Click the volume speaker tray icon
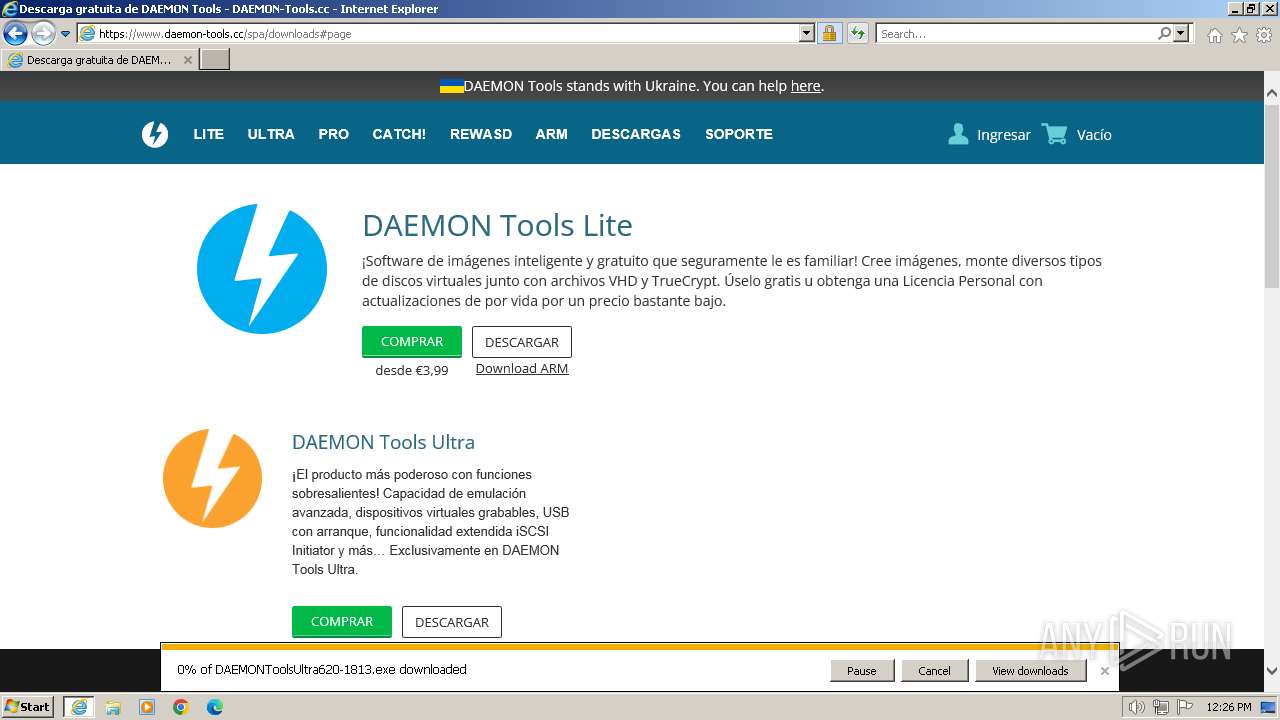This screenshot has height=720, width=1280. (1137, 707)
